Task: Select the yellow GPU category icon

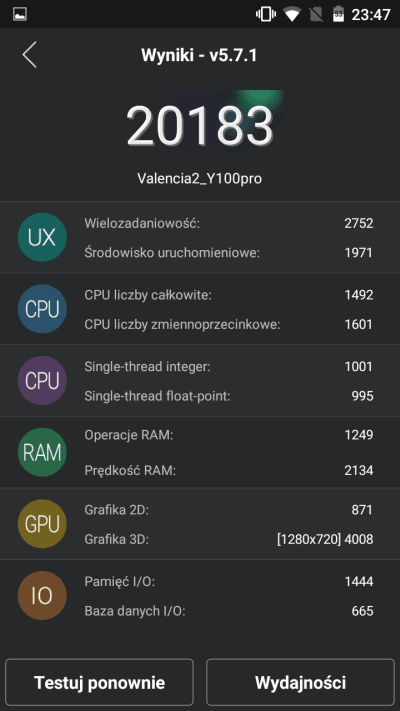Action: tap(42, 524)
